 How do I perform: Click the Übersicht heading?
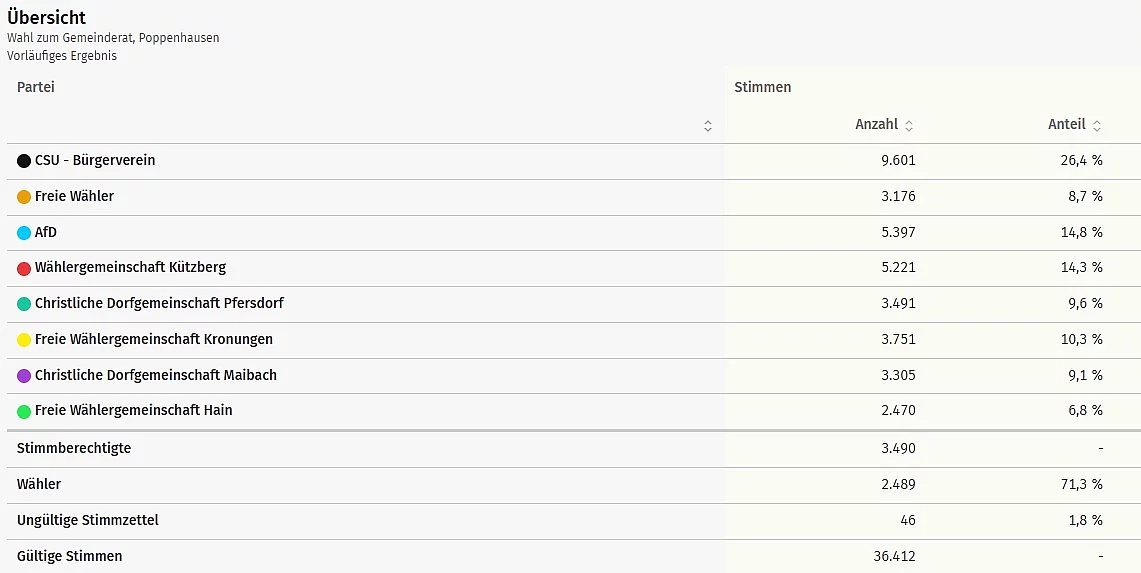coord(46,18)
